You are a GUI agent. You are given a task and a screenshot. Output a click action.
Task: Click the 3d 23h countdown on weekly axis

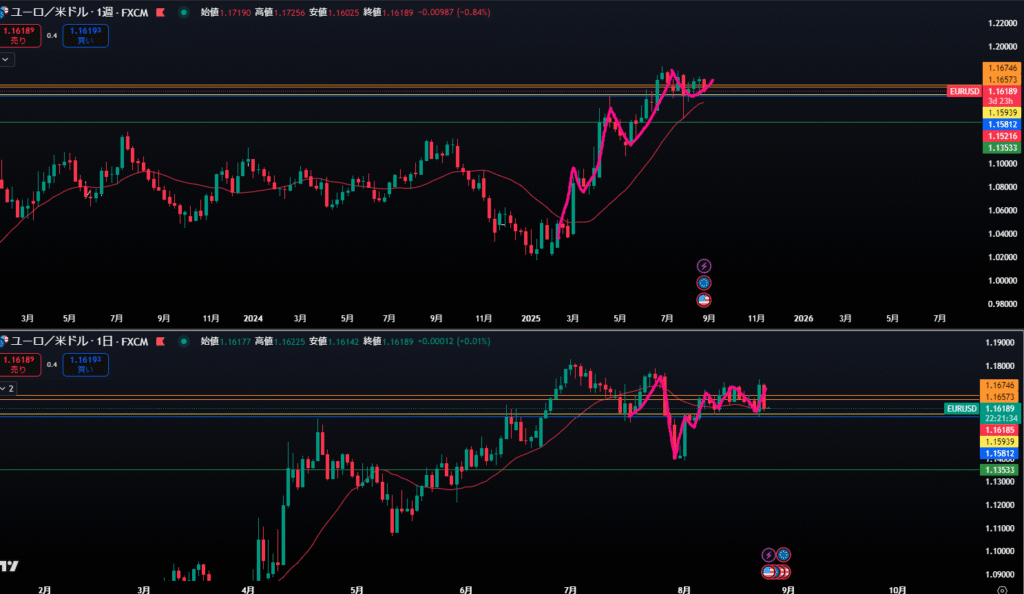(1002, 101)
